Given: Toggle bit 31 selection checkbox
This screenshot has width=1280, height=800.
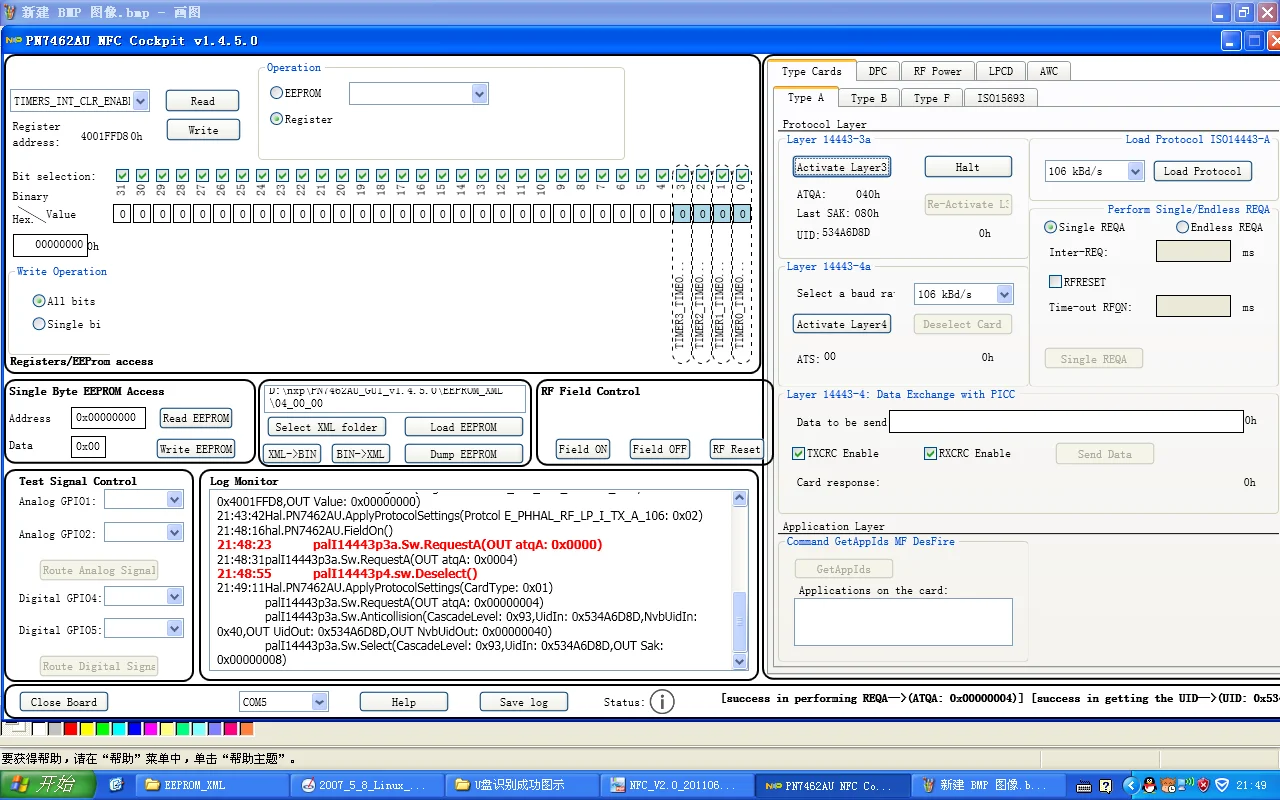Looking at the screenshot, I should (x=122, y=176).
